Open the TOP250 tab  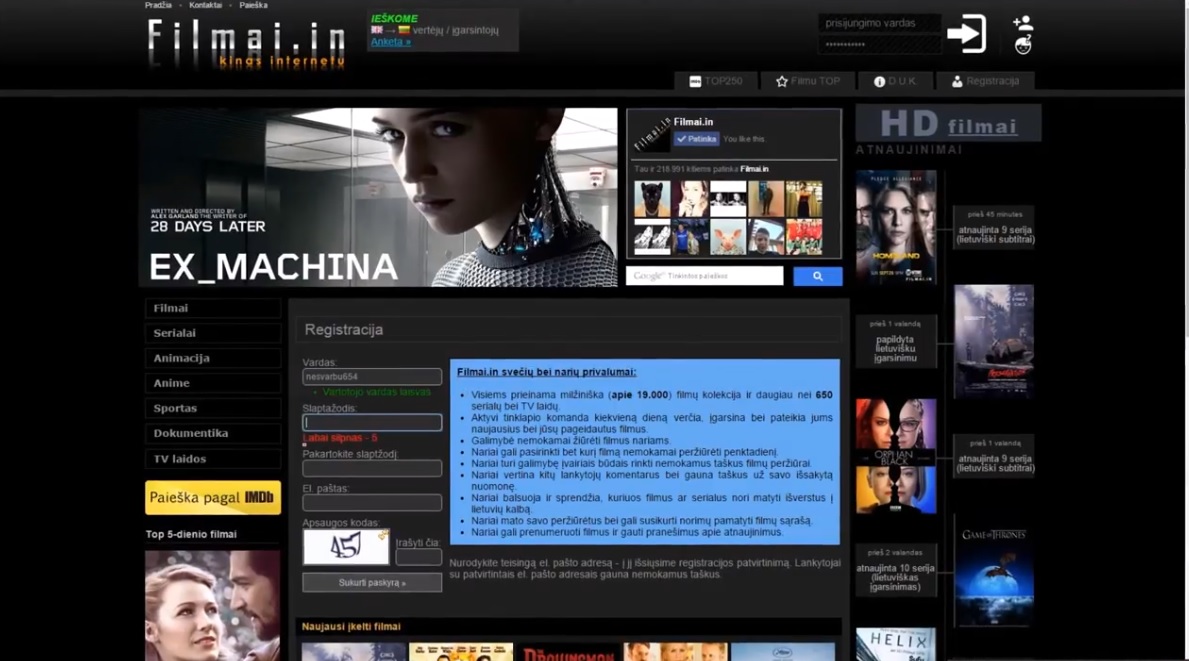(x=716, y=81)
